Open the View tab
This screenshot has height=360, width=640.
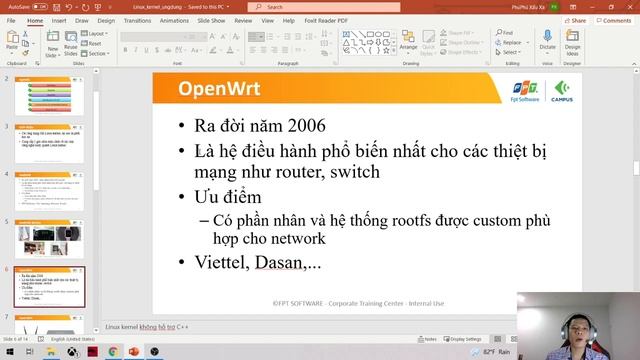click(268, 20)
